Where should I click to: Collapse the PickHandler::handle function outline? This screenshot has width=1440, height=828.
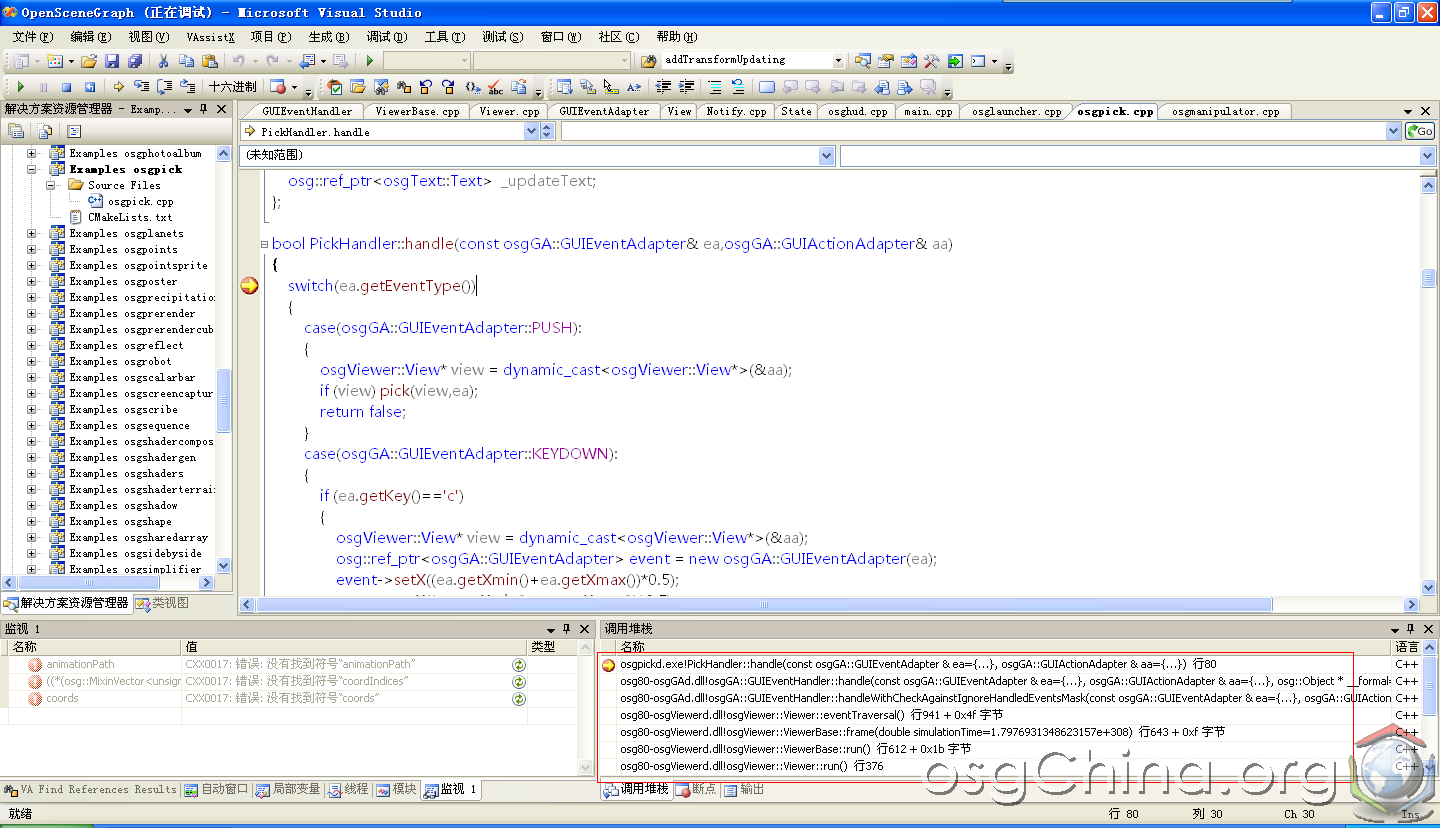(264, 244)
